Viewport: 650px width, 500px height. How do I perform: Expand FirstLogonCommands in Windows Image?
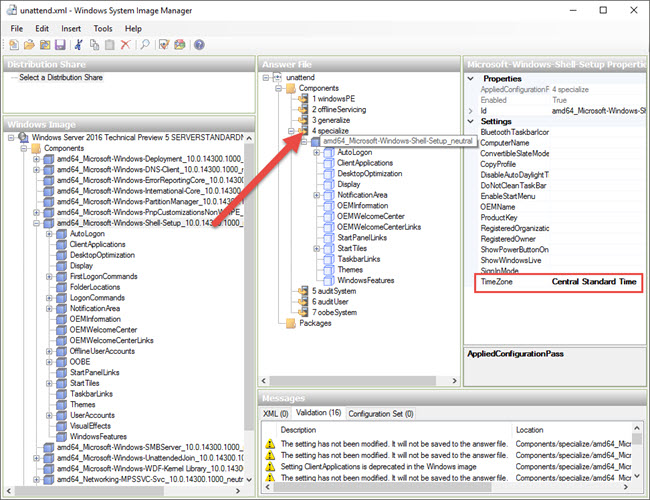(49, 277)
